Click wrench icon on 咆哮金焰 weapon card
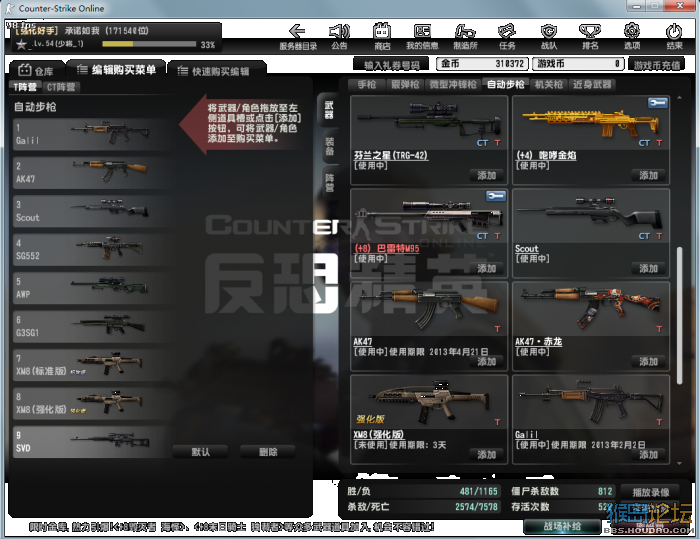The image size is (700, 539). (658, 103)
